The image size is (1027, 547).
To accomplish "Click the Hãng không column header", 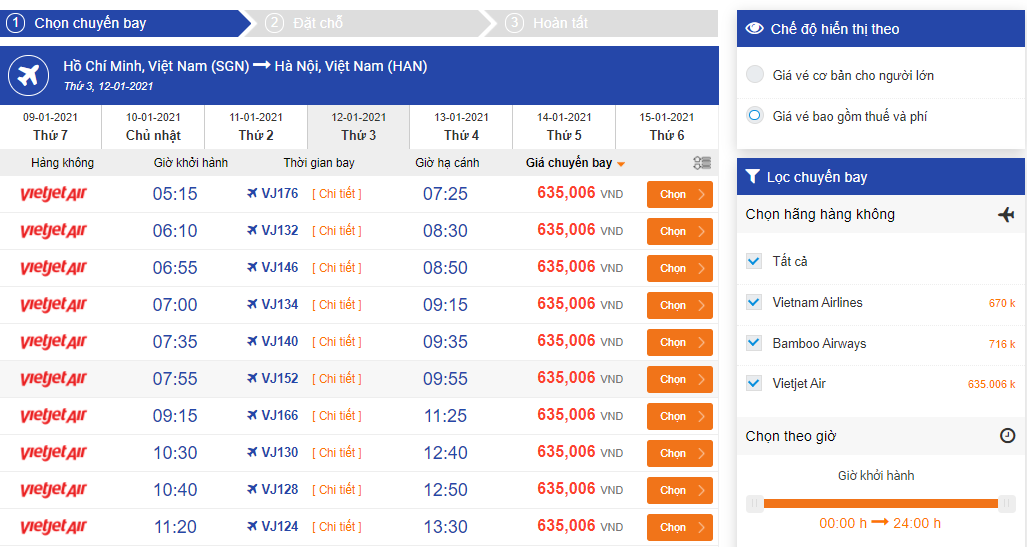I will coord(62,162).
